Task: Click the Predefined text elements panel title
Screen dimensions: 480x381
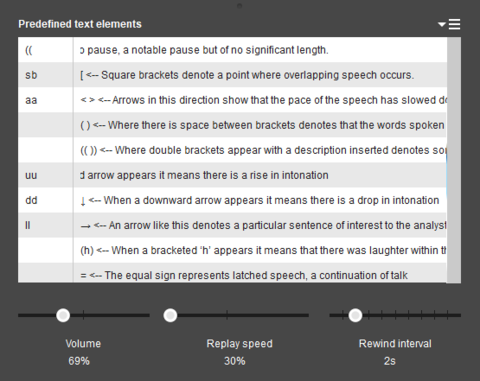Action: coord(80,24)
